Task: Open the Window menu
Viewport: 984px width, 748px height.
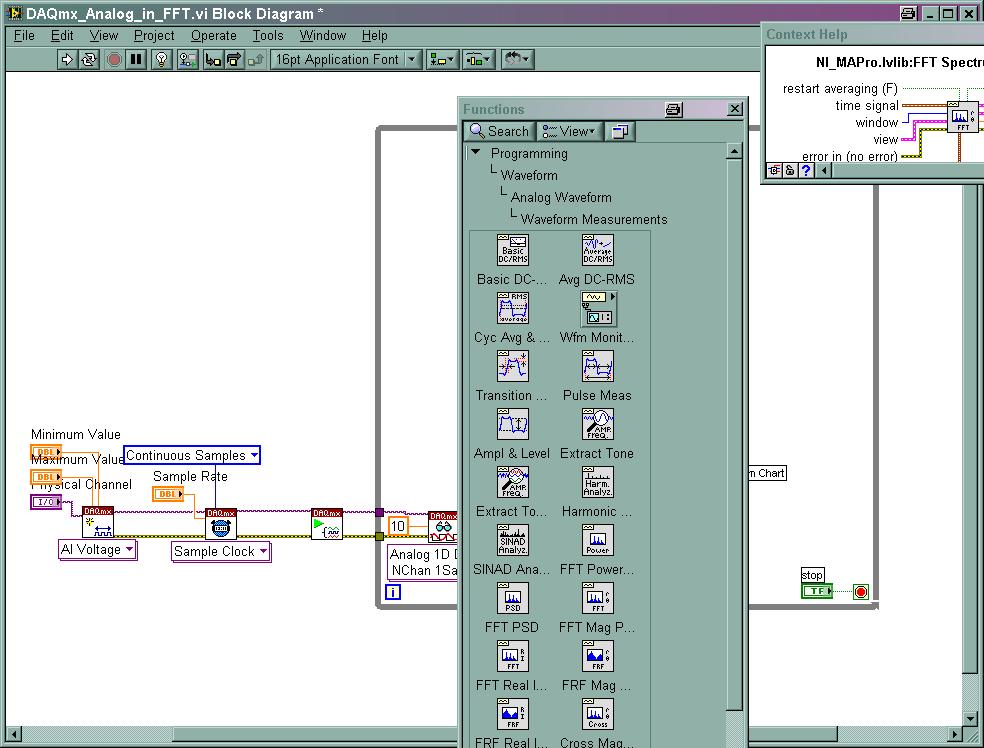Action: click(323, 35)
